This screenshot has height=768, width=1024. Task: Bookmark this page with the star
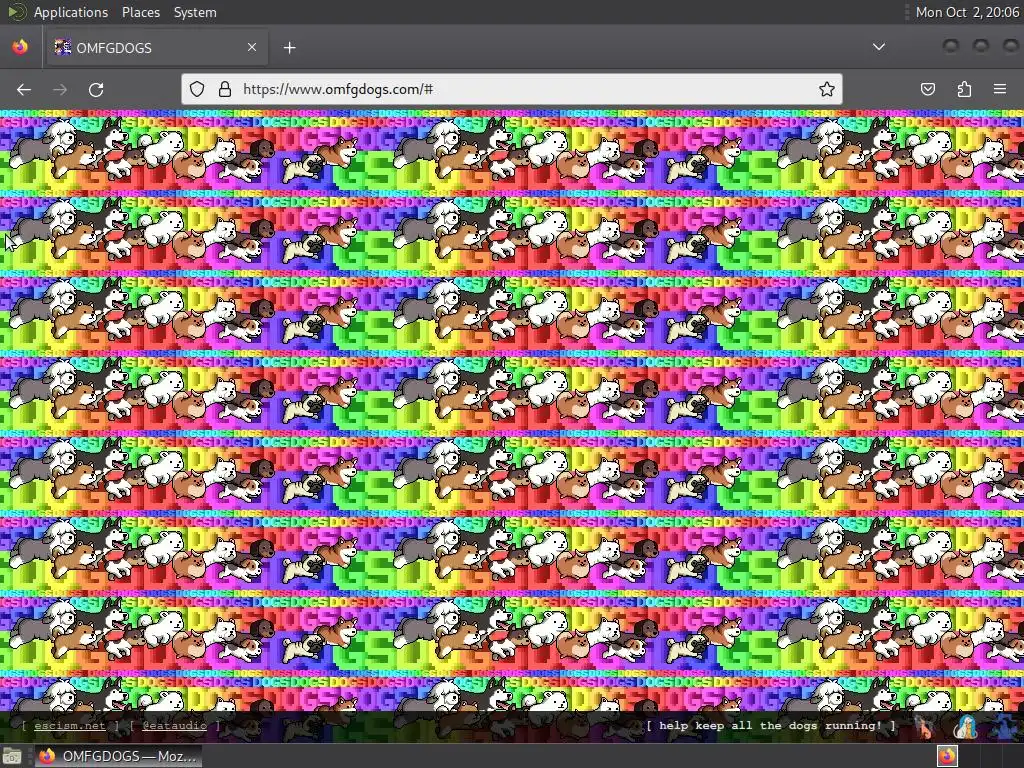(x=827, y=89)
